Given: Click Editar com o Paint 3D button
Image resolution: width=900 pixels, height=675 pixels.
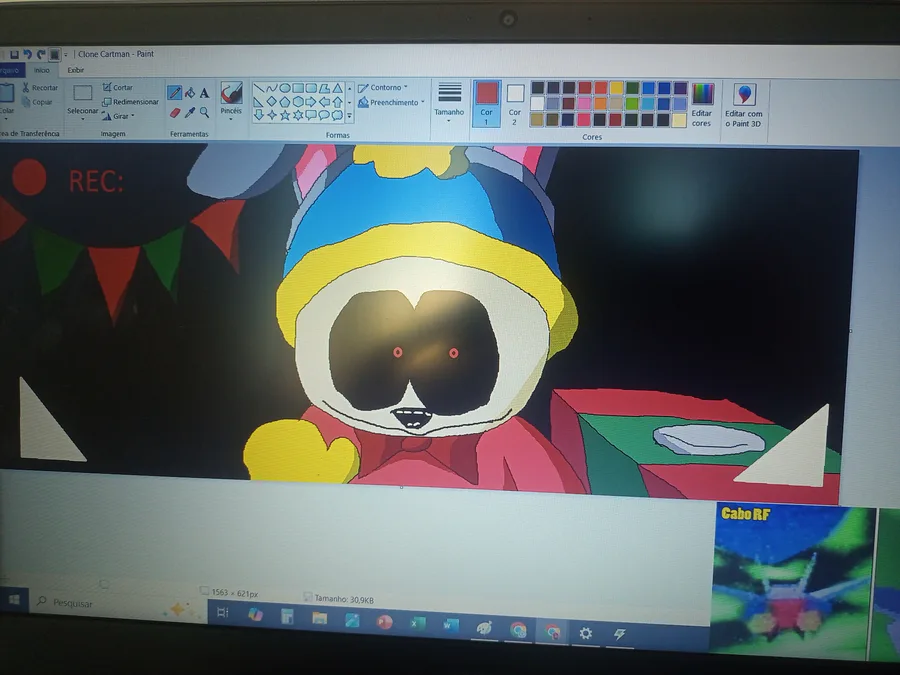Looking at the screenshot, I should coord(744,104).
